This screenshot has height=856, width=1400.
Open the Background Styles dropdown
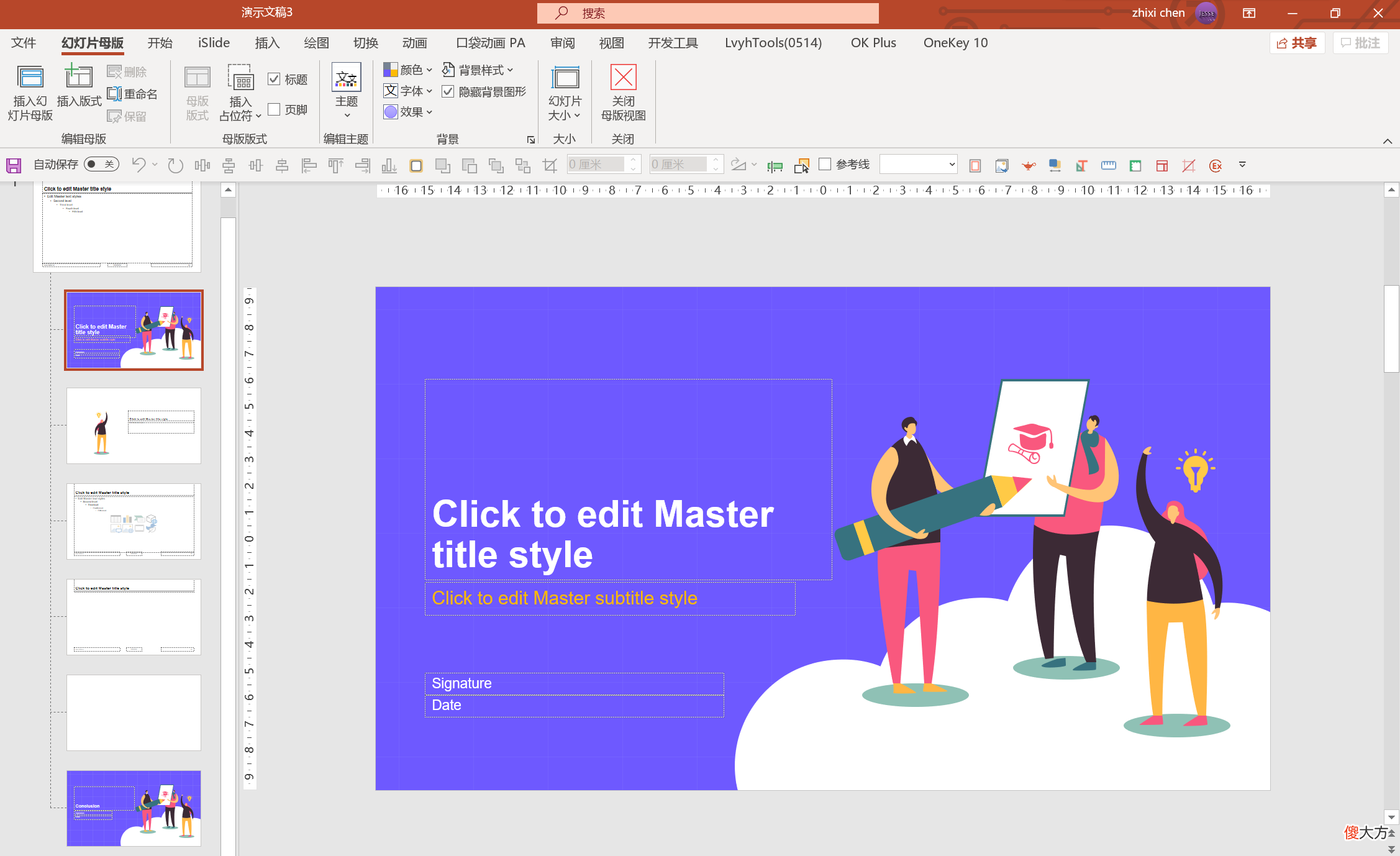pyautogui.click(x=478, y=70)
